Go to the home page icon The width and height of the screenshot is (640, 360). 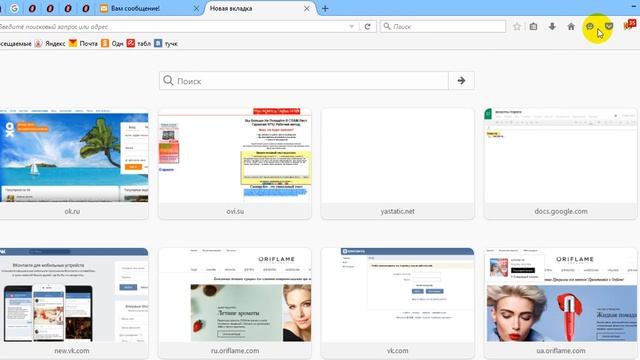coord(571,27)
